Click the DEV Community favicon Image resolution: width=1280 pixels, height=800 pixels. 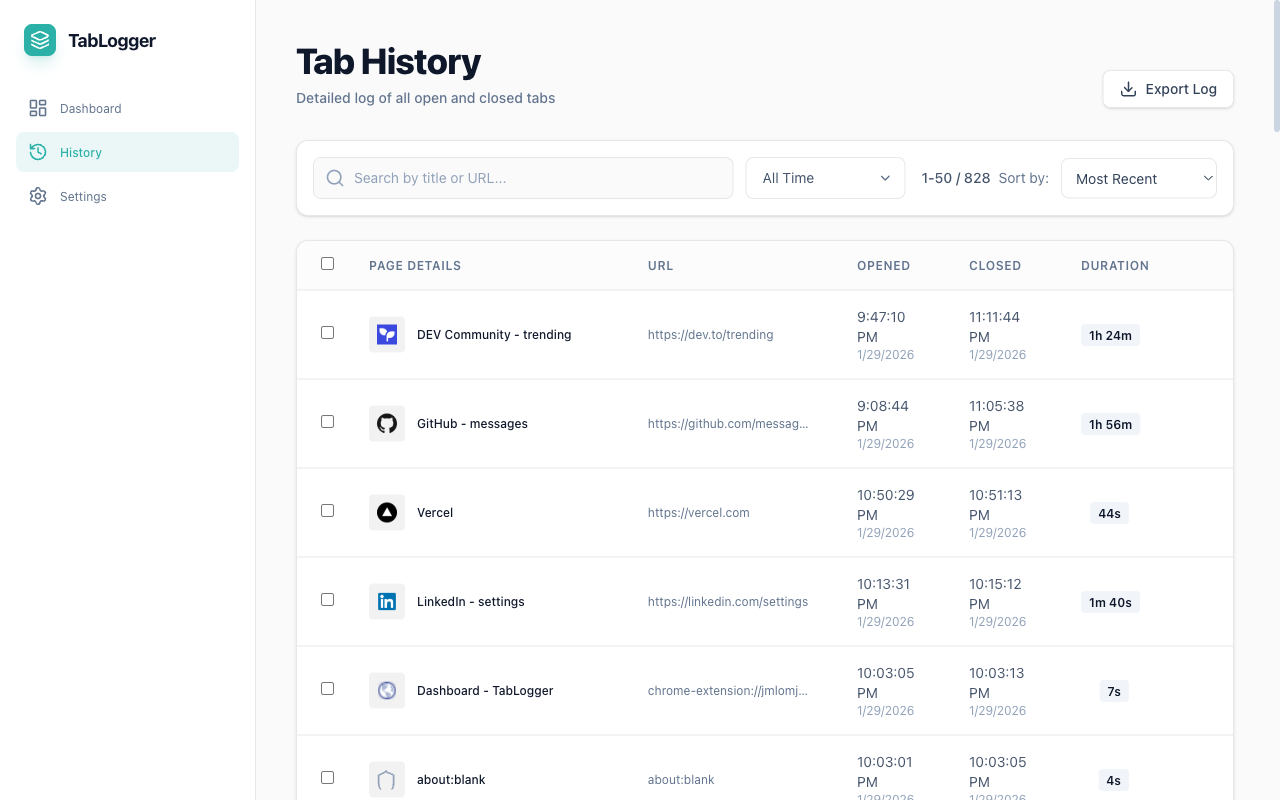pyautogui.click(x=387, y=334)
